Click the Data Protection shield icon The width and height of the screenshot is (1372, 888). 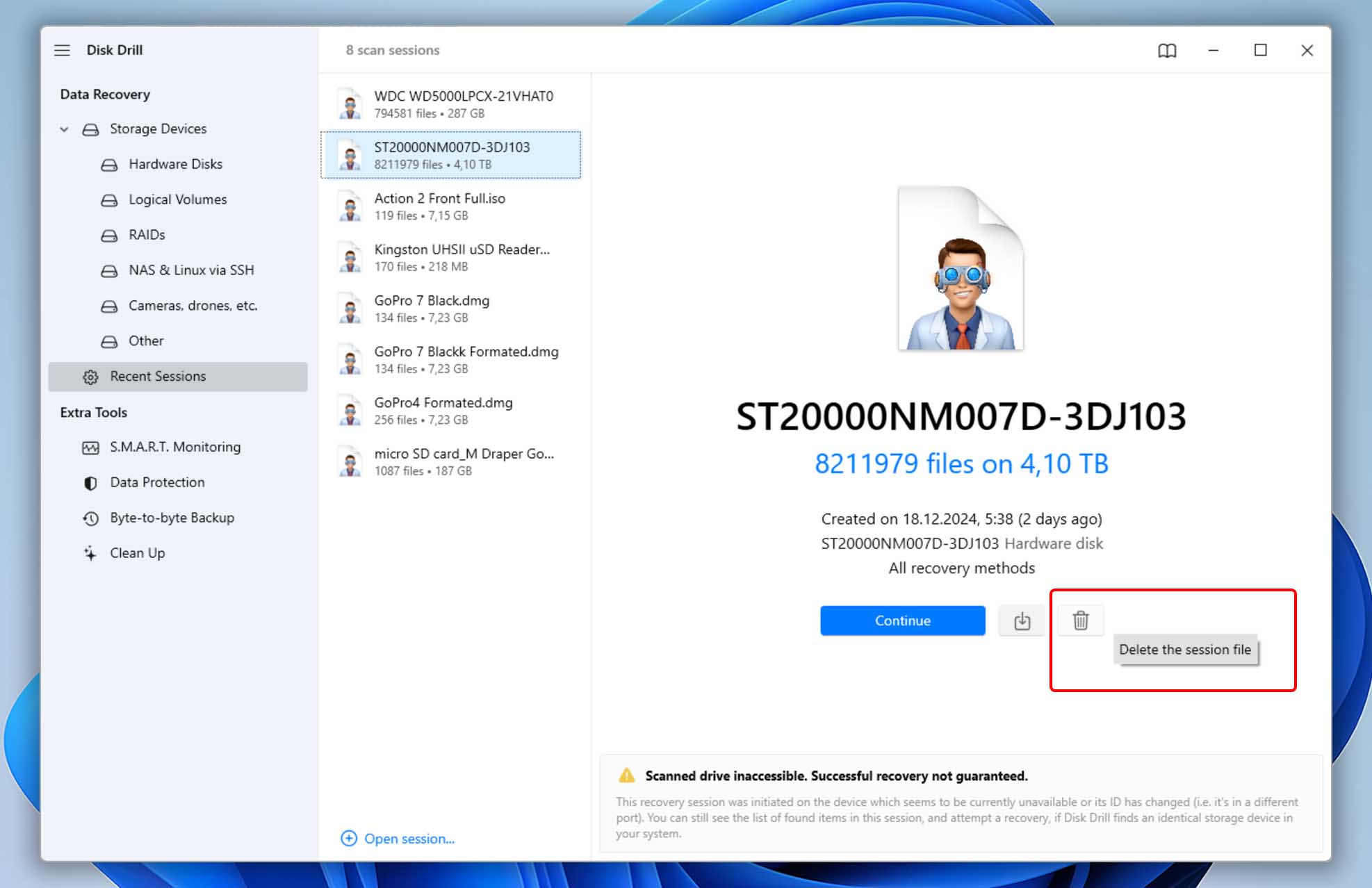click(90, 483)
